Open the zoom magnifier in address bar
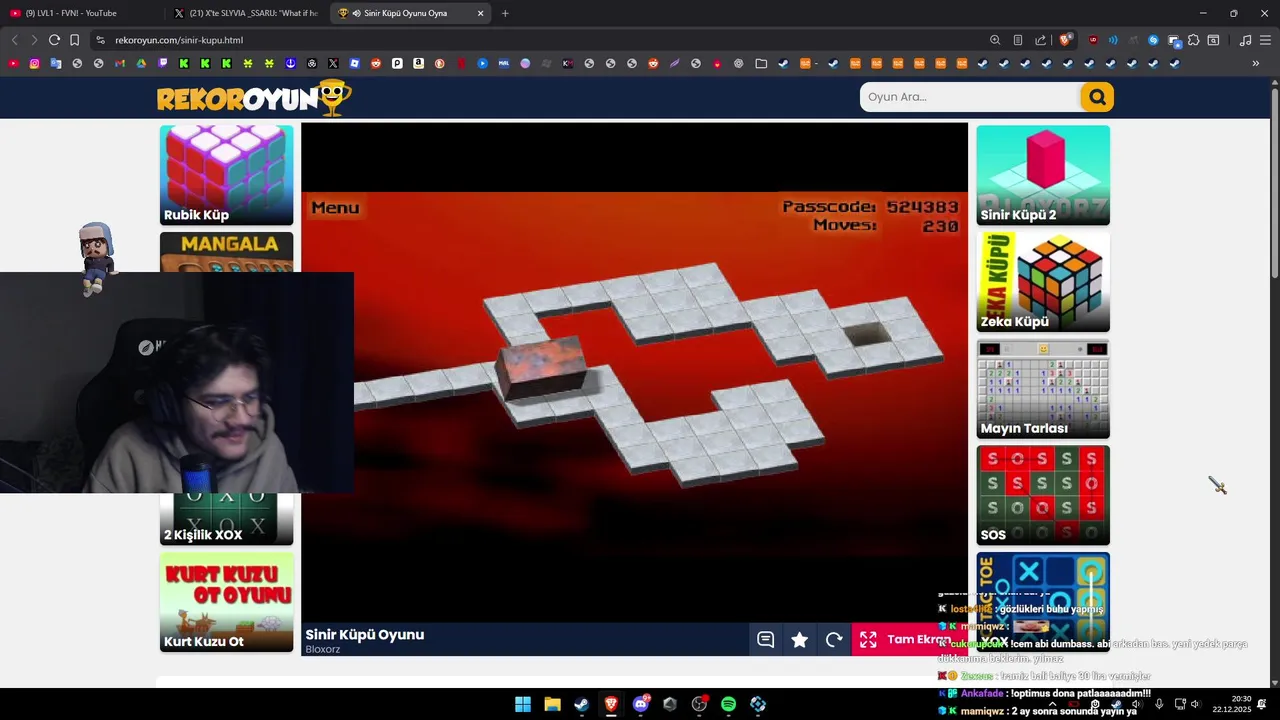Image resolution: width=1280 pixels, height=720 pixels. click(x=995, y=40)
